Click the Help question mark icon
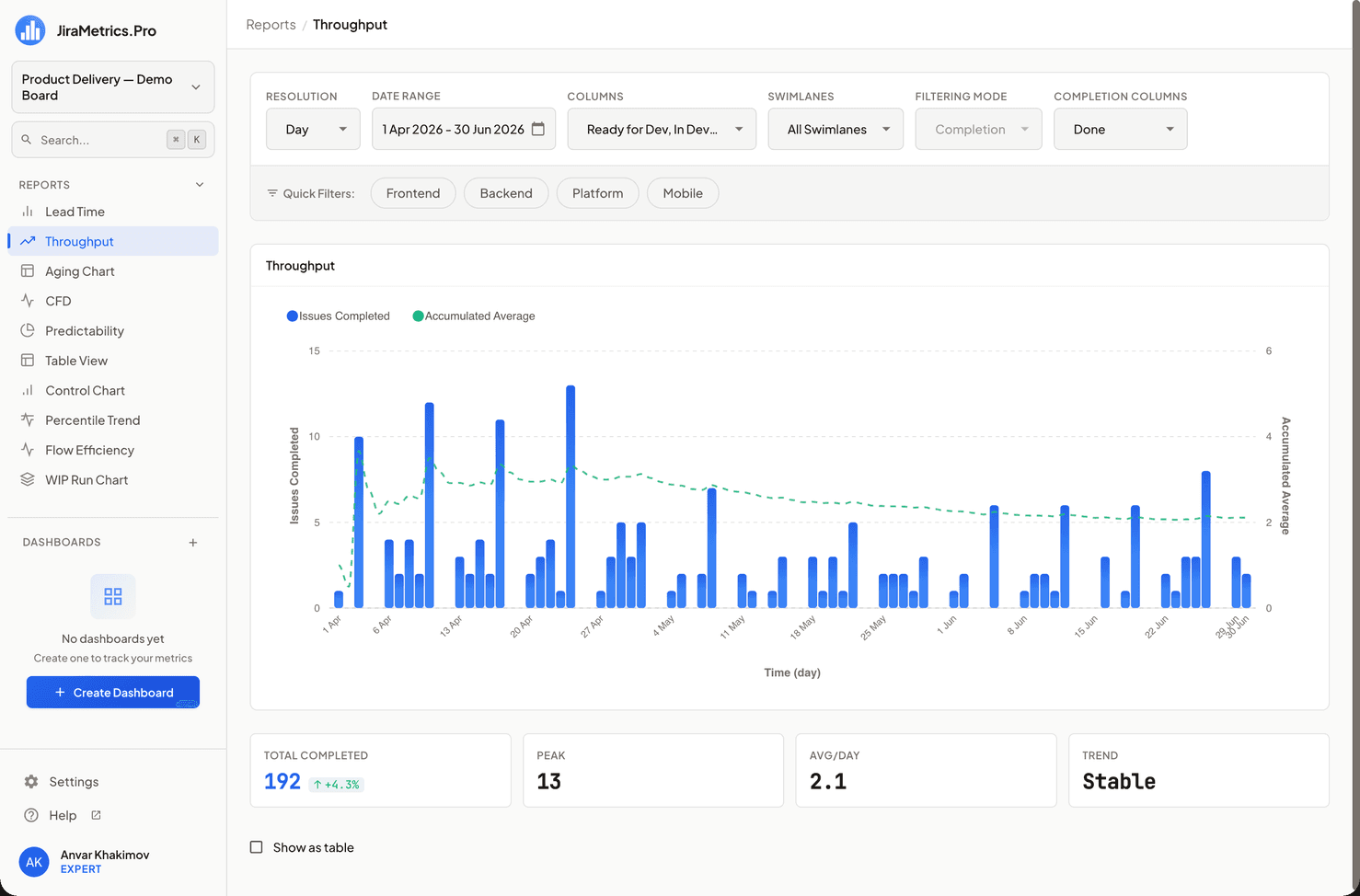The height and width of the screenshot is (896, 1360). 31,815
